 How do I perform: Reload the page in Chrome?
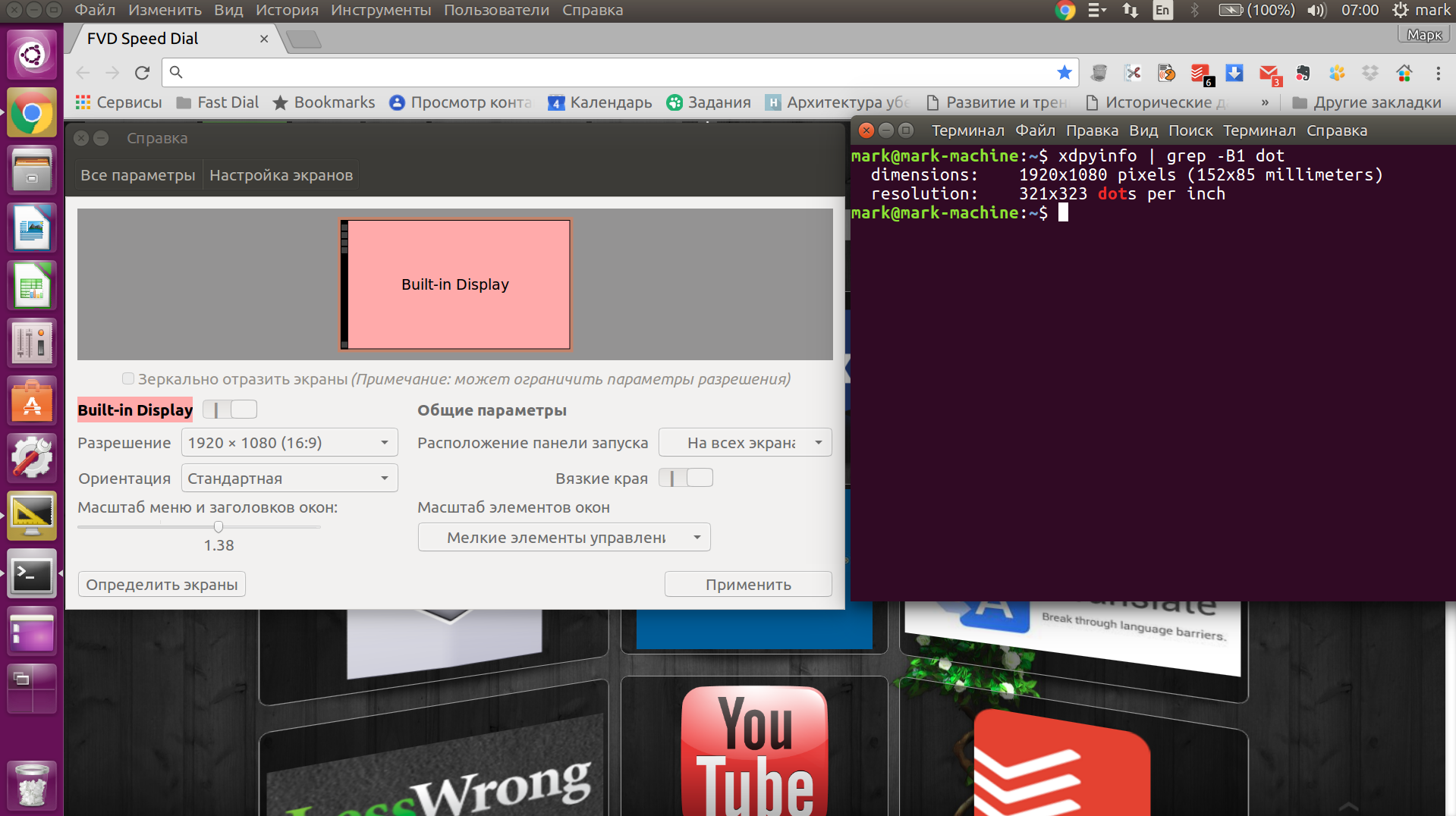pos(142,73)
